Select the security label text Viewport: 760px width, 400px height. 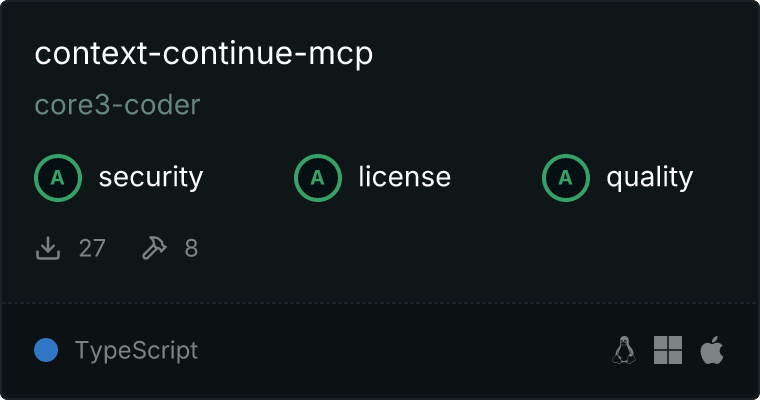pos(151,177)
